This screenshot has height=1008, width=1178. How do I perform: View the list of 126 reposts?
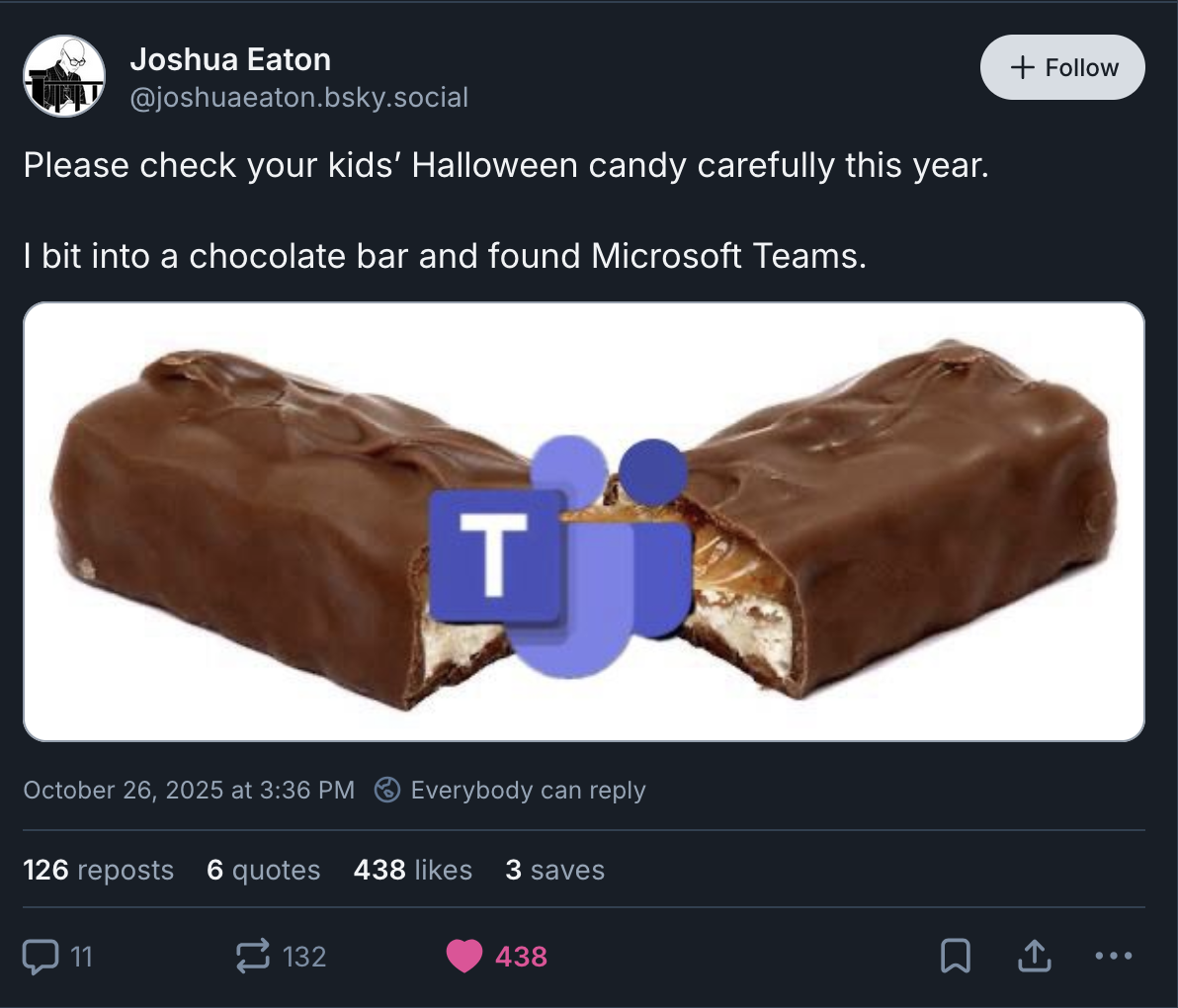[x=98, y=870]
